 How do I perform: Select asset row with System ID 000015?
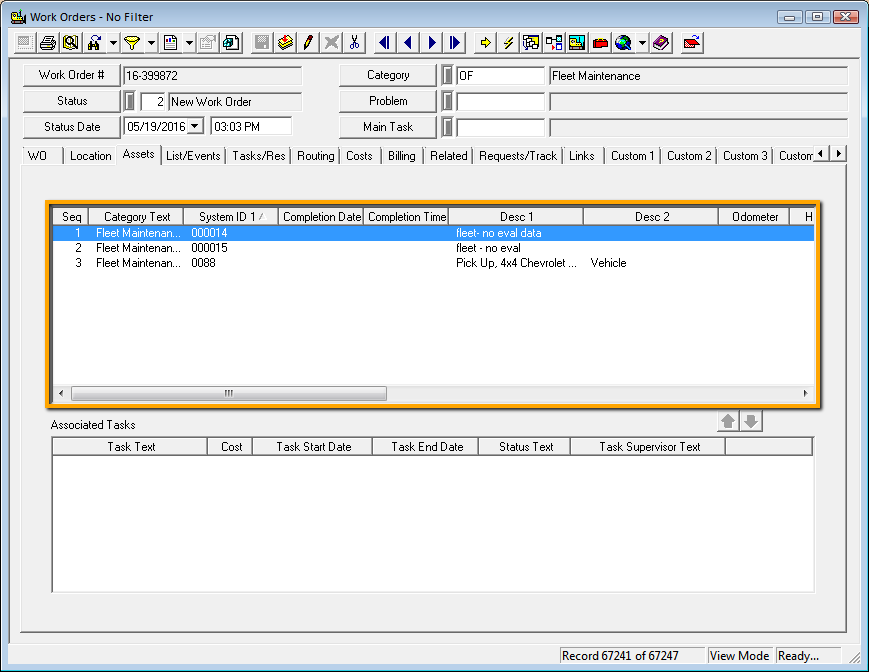[x=433, y=248]
